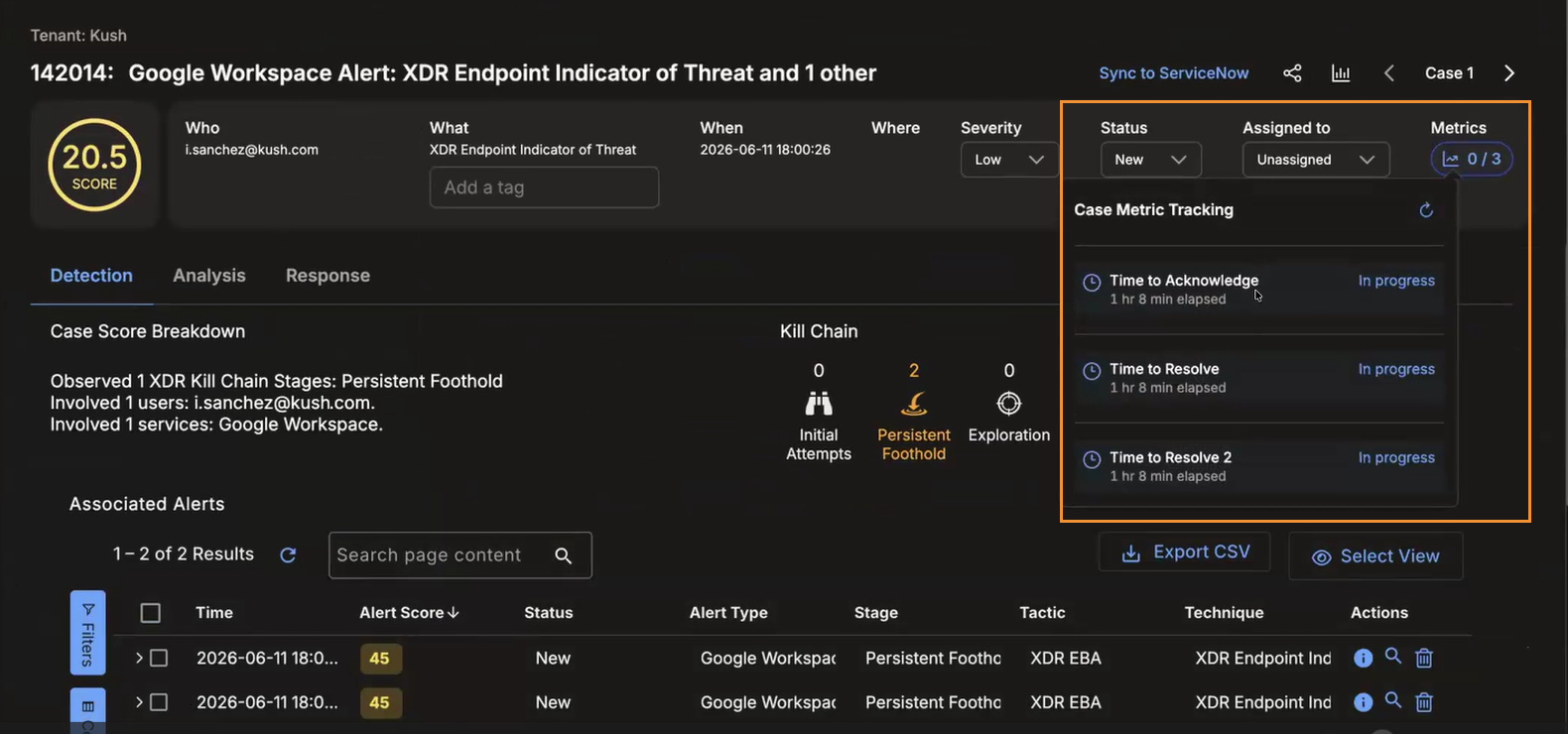
Task: Switch to the Analysis tab
Action: click(x=209, y=276)
